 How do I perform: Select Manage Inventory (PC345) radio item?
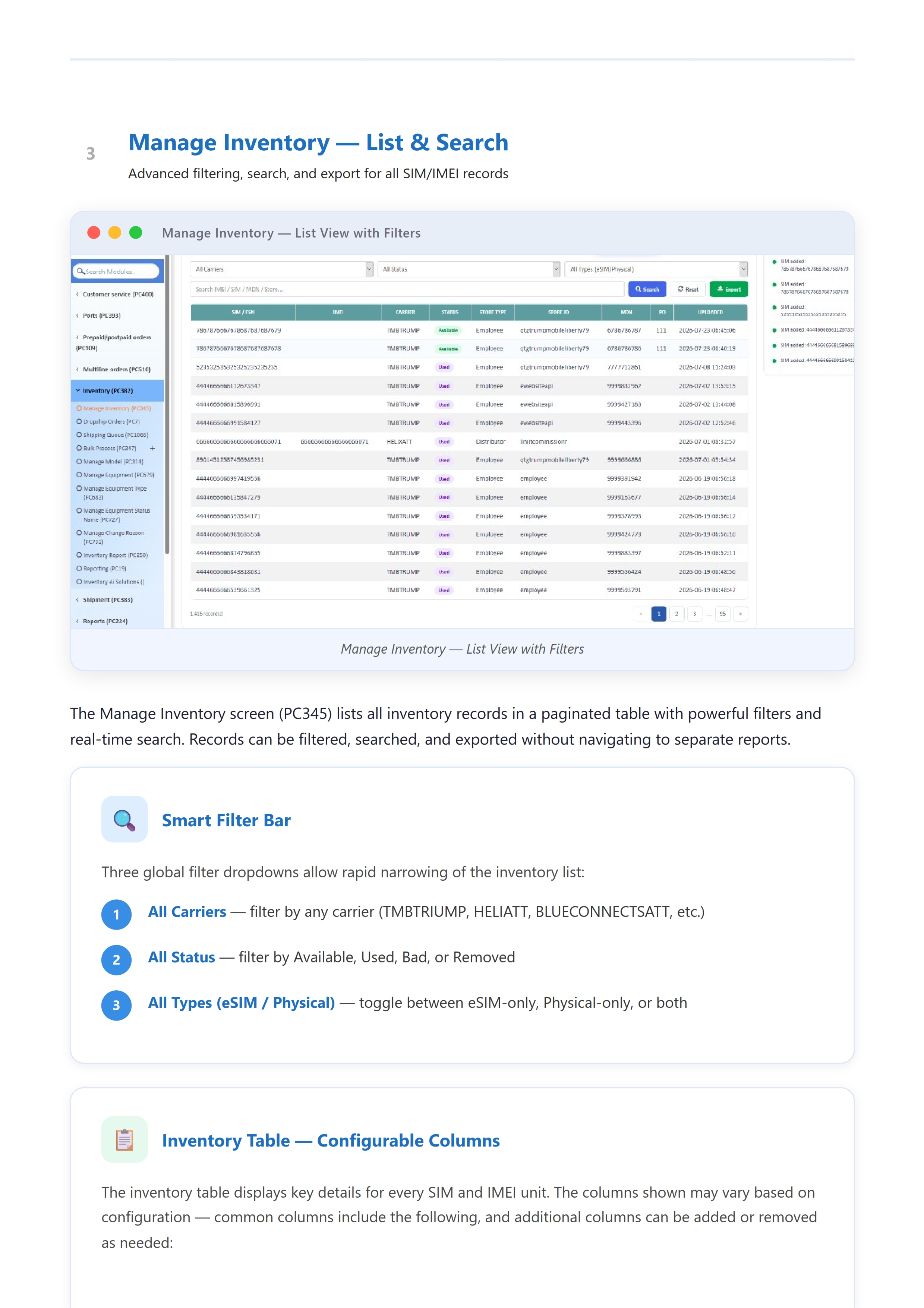[114, 408]
